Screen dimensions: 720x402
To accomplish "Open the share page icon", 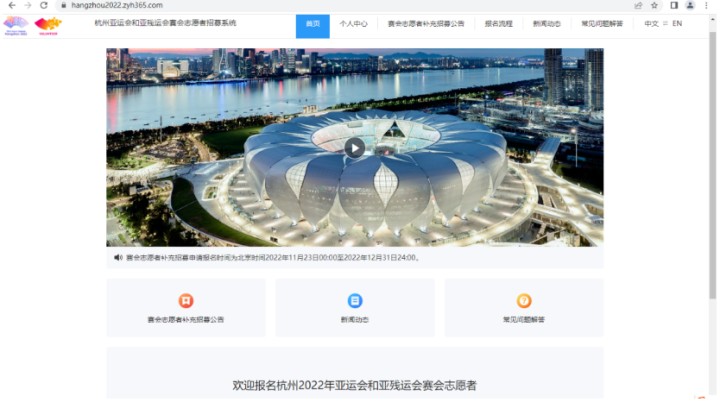I will click(638, 5).
